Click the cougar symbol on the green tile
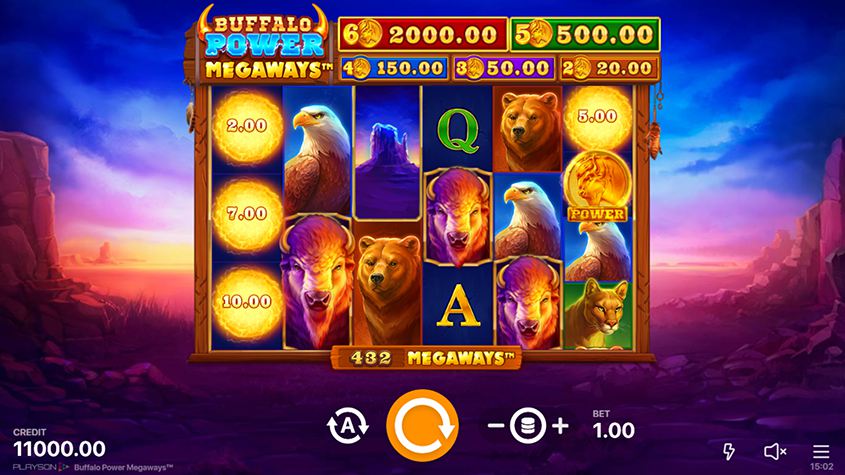This screenshot has width=845, height=475. click(597, 314)
